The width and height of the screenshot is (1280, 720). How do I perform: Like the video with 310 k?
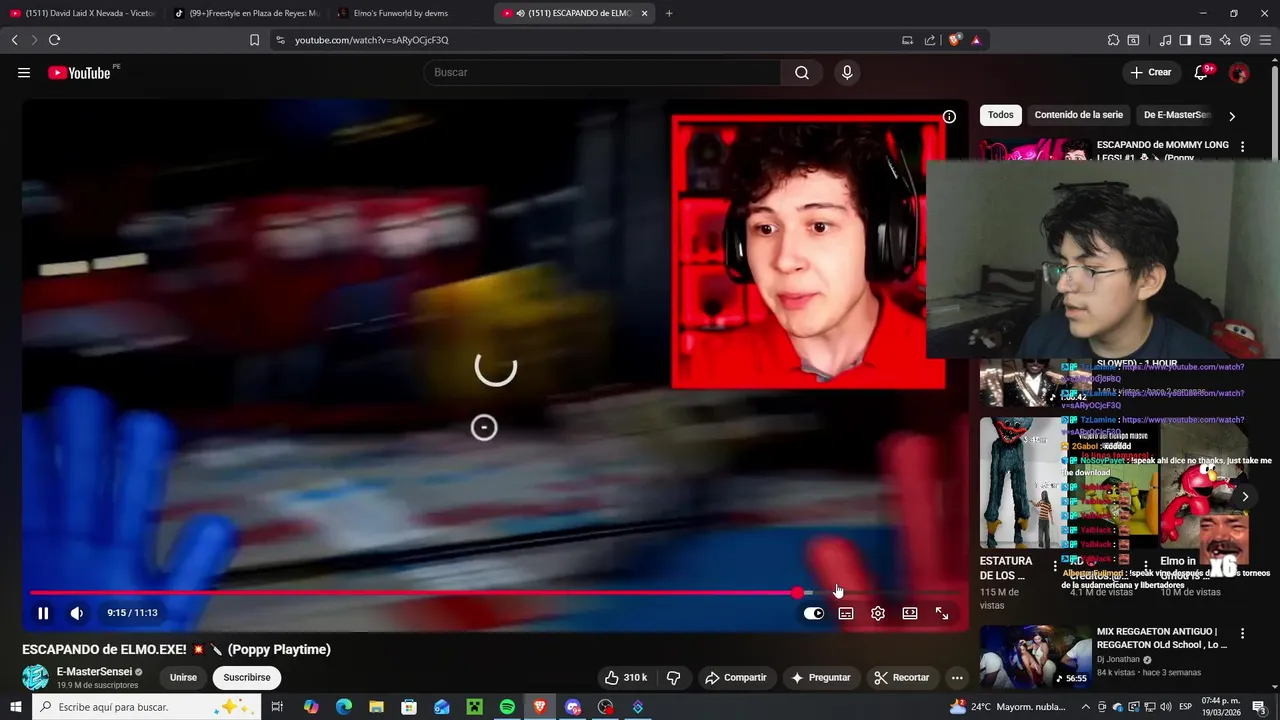point(626,677)
